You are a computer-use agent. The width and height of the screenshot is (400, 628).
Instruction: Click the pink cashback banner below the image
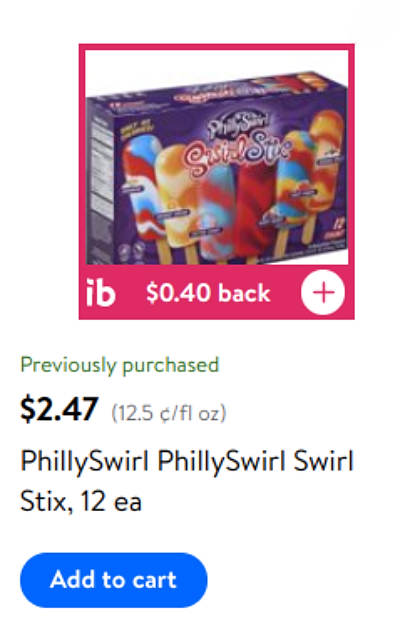tap(217, 292)
